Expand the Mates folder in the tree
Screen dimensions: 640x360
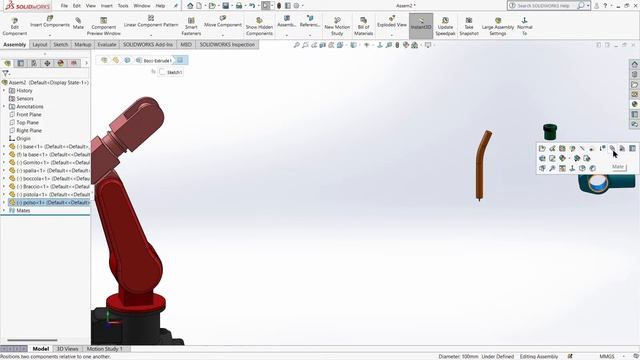pyautogui.click(x=4, y=211)
